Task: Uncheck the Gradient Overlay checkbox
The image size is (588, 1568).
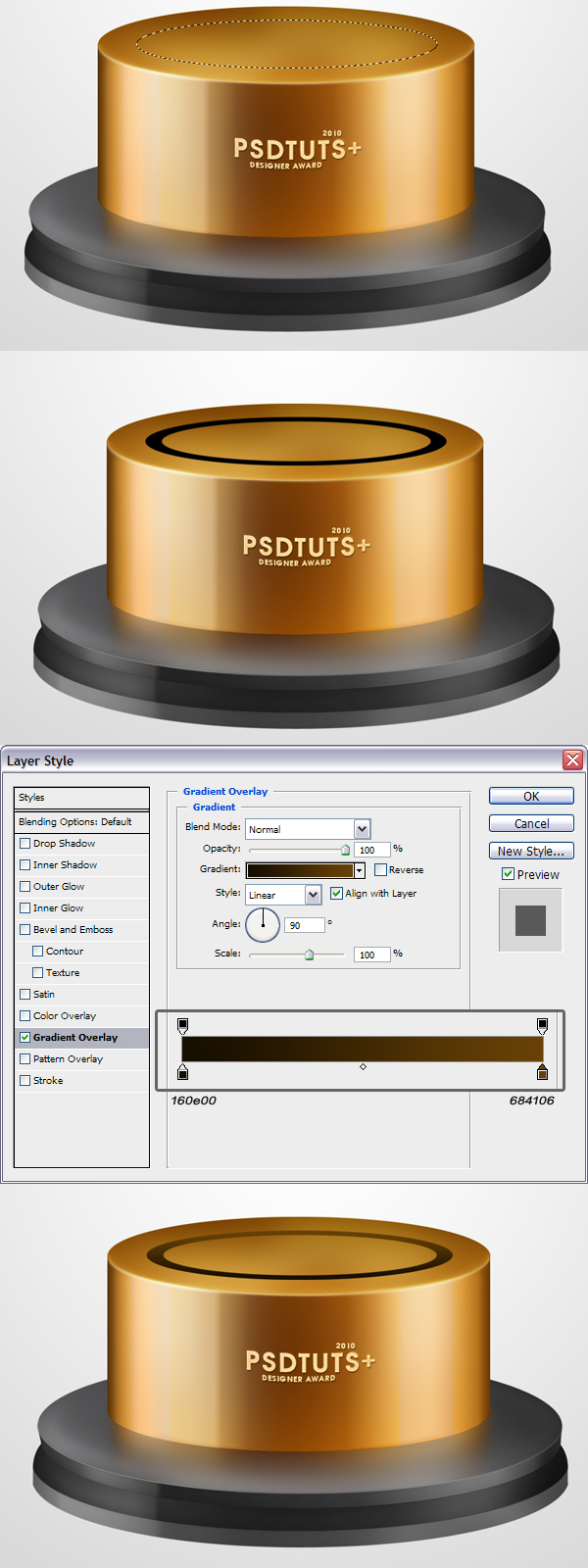Action: (x=25, y=1037)
